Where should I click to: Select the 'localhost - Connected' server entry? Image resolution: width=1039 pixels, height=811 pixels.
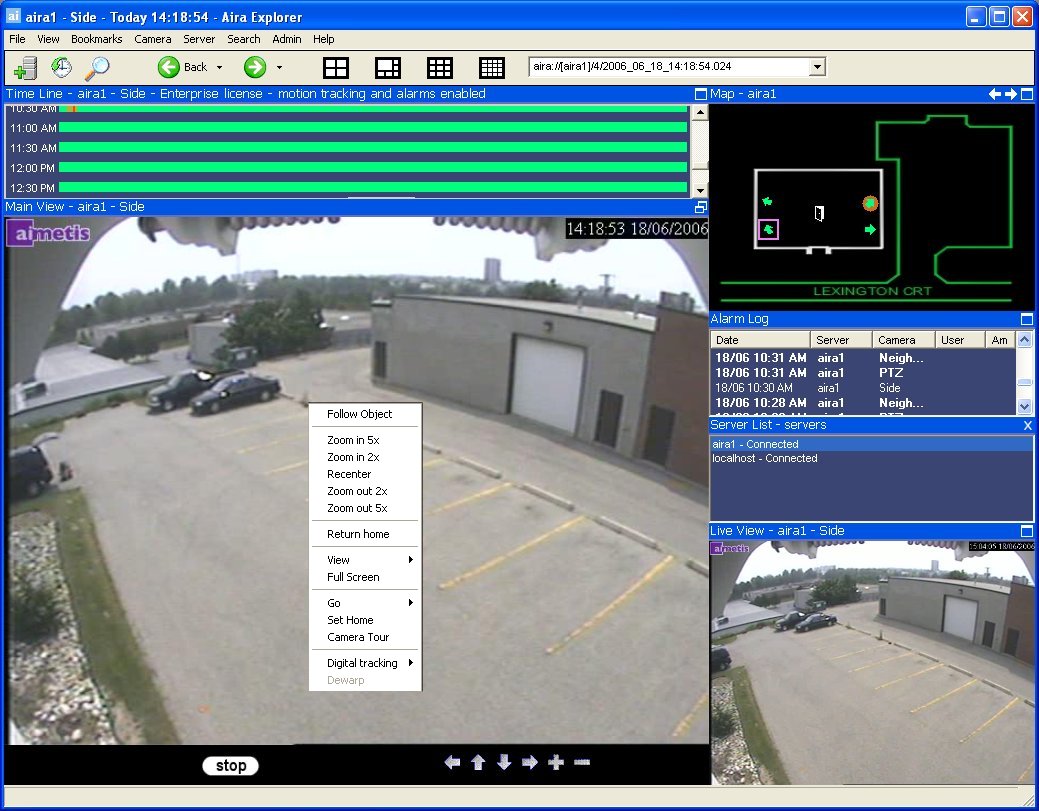click(871, 459)
